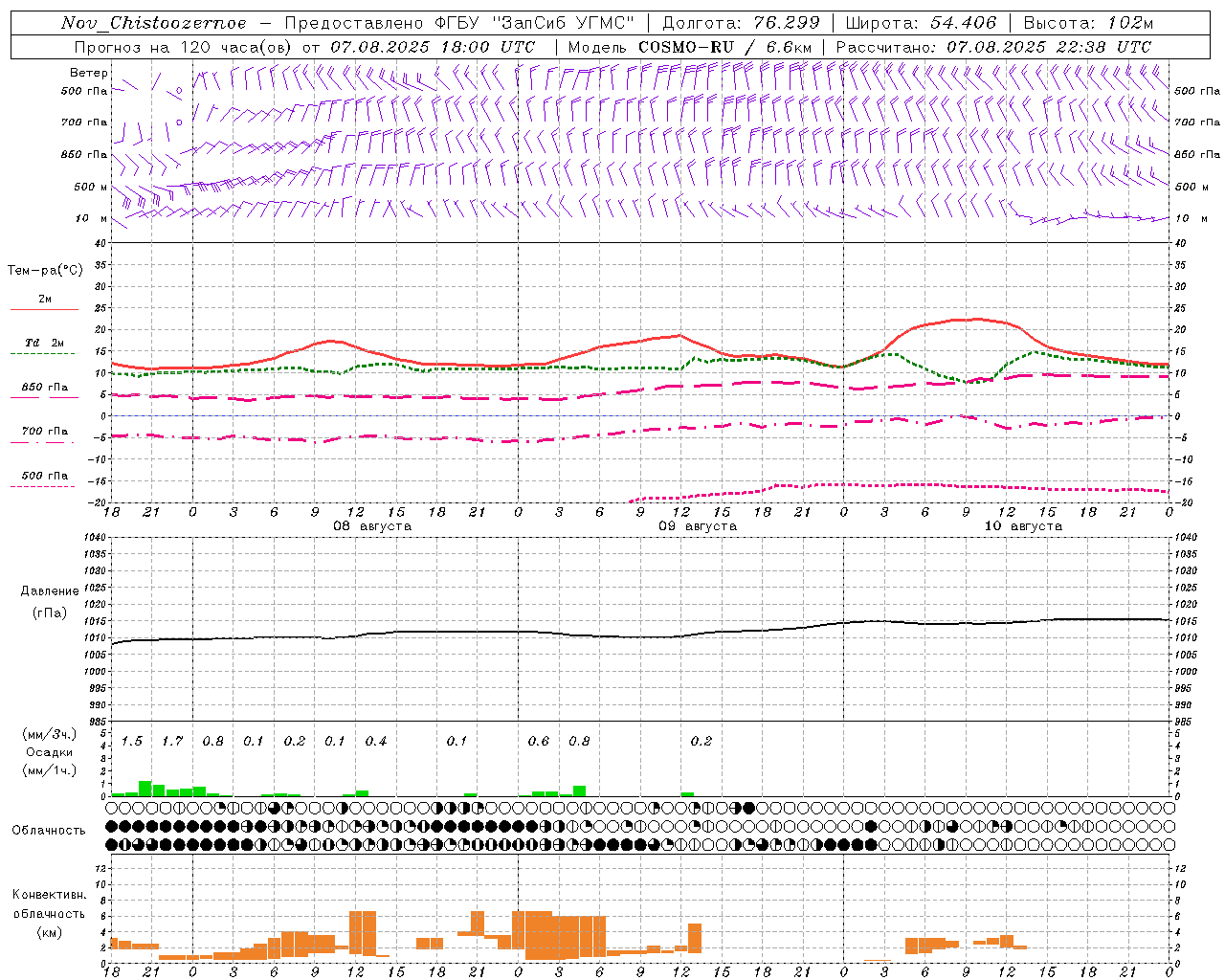Select the 'Долгота: 76.299' header value
This screenshot has width=1225, height=980.
point(741,23)
